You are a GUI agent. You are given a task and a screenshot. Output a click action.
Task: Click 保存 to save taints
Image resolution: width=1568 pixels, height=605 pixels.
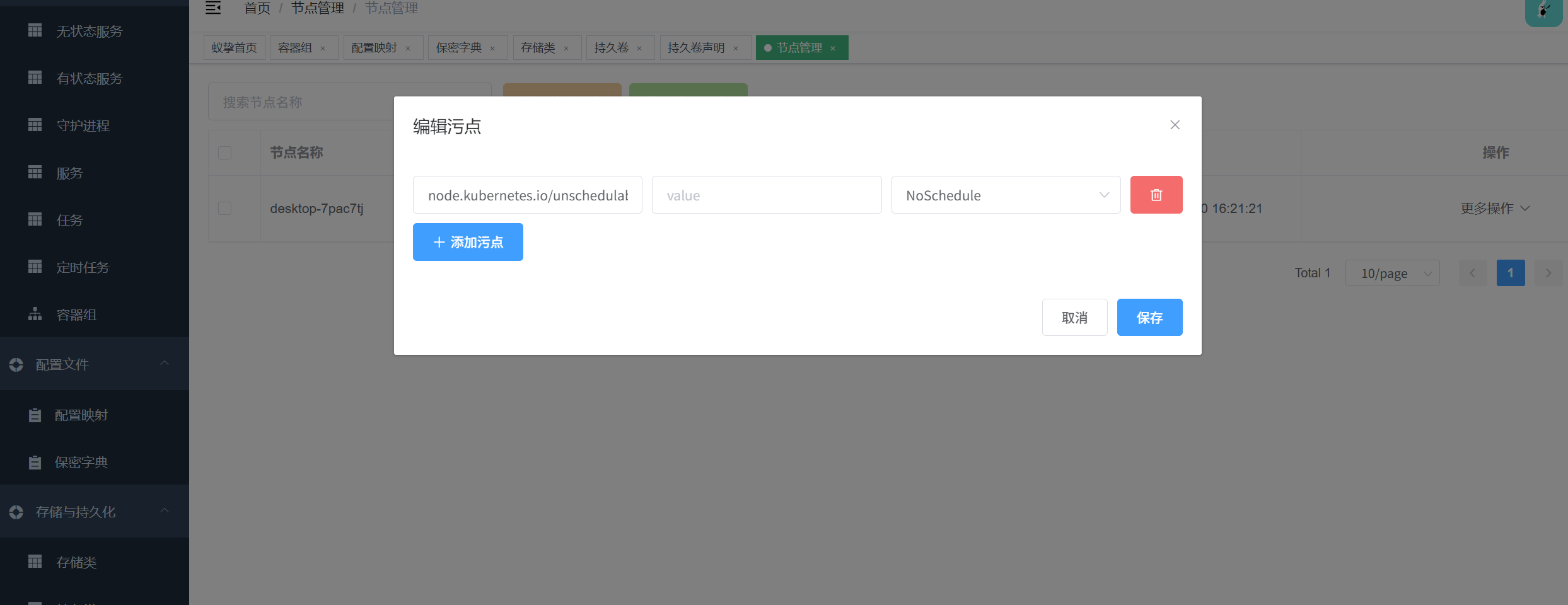pos(1149,317)
